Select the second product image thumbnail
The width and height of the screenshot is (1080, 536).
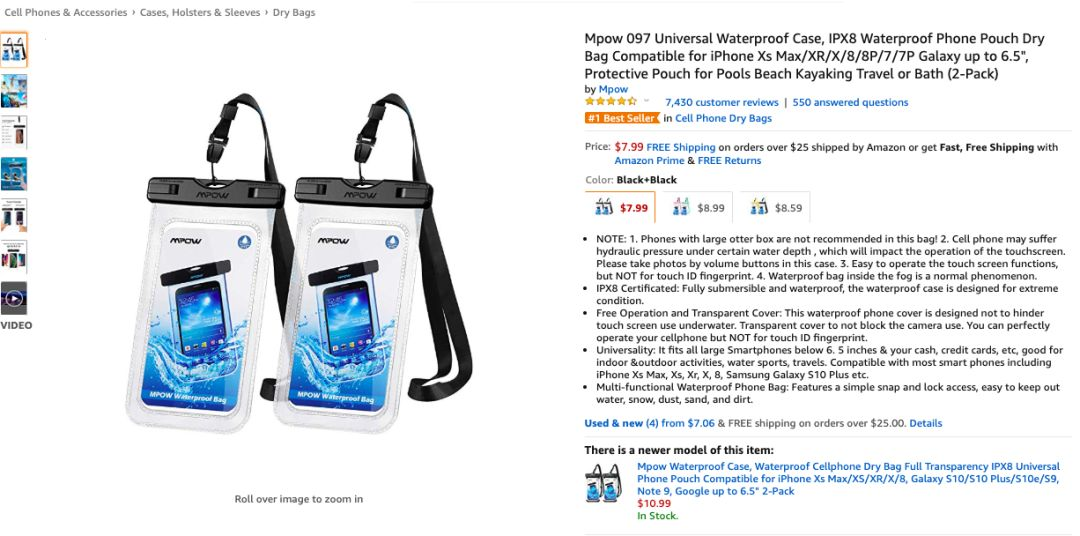tap(14, 91)
